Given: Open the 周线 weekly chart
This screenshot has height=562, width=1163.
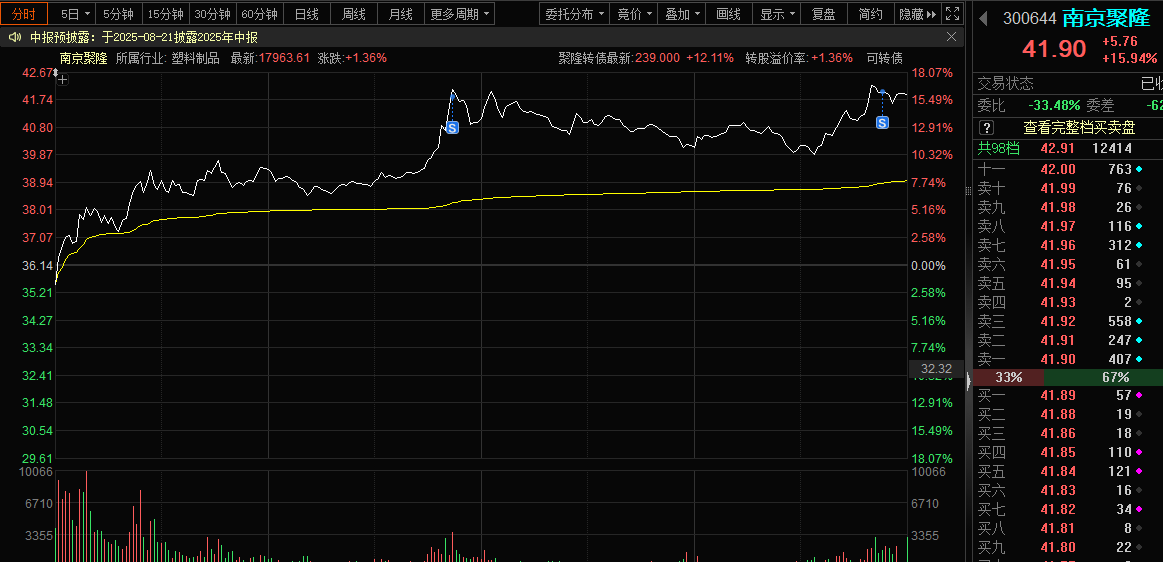Looking at the screenshot, I should 353,13.
